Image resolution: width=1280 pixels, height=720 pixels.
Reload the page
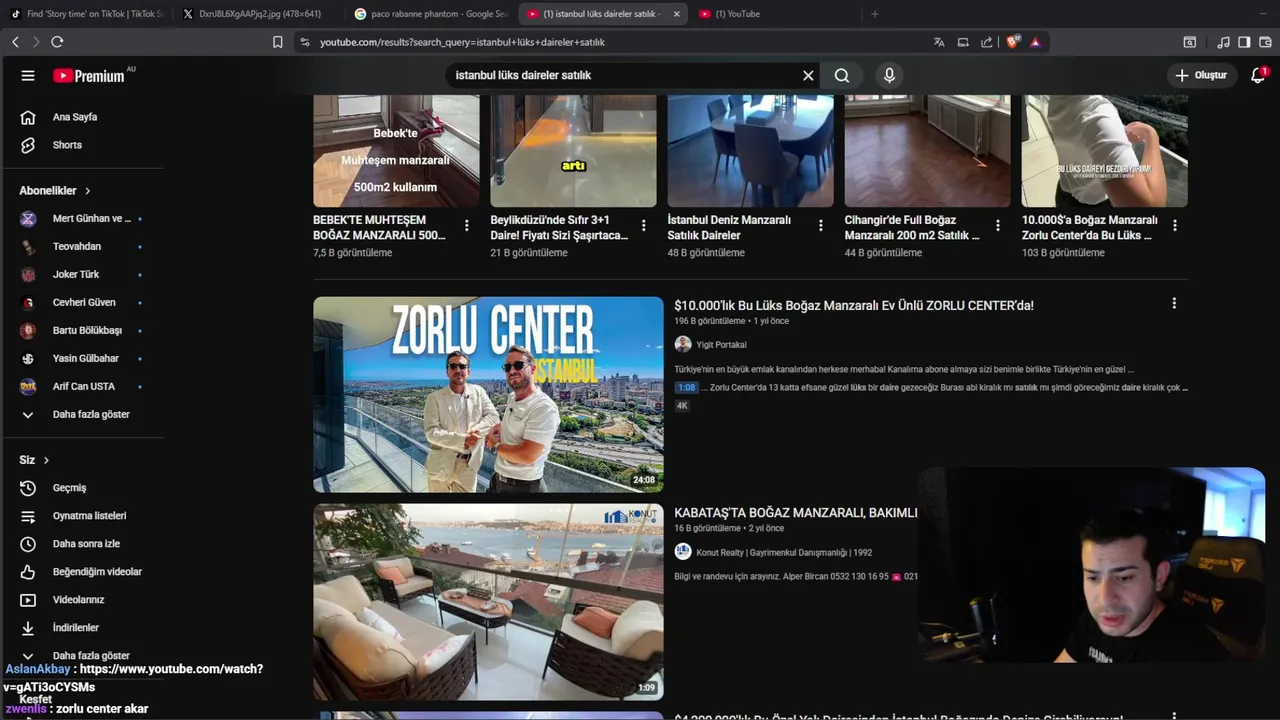click(57, 42)
